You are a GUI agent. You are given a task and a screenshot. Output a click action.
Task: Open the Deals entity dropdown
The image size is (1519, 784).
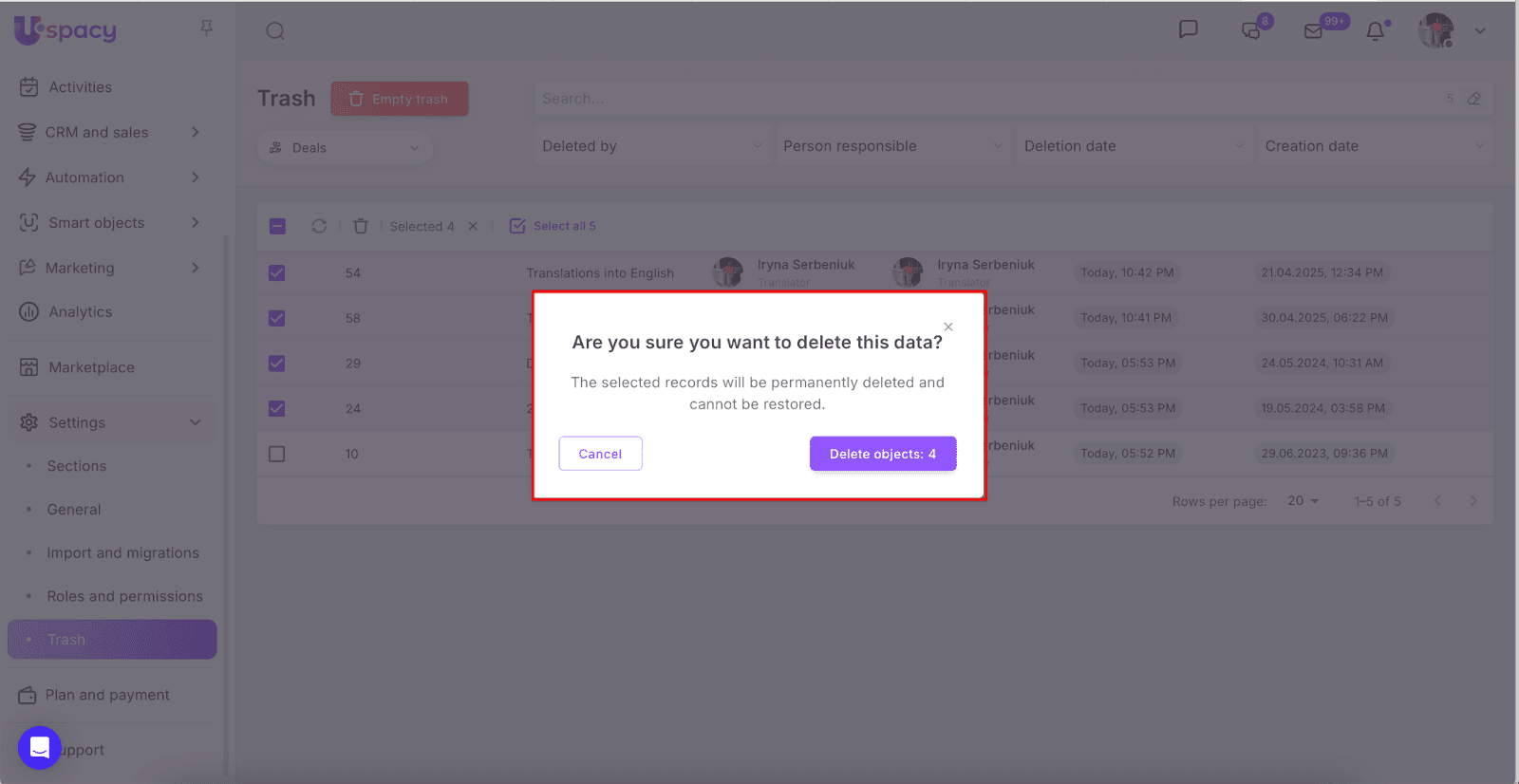[x=345, y=148]
